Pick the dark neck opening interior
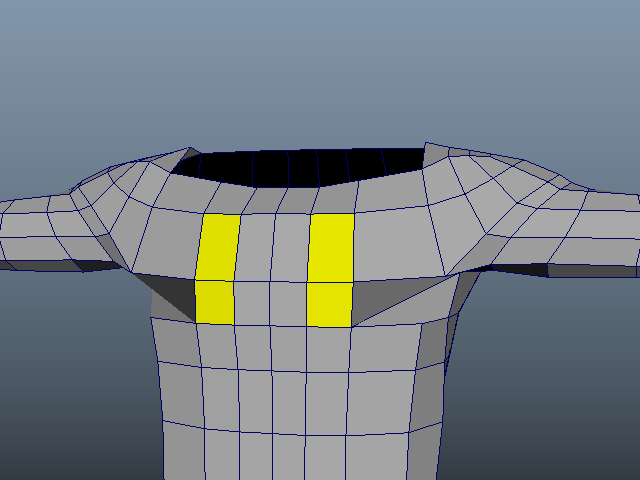The height and width of the screenshot is (480, 640). 300,165
